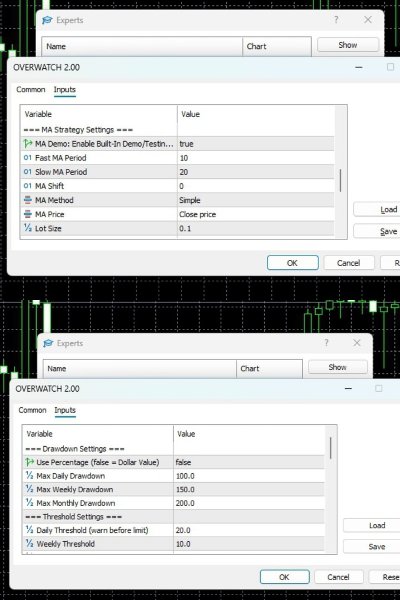Image resolution: width=400 pixels, height=600 pixels.
Task: Edit Fast MA Period value 10
Action: (256, 158)
